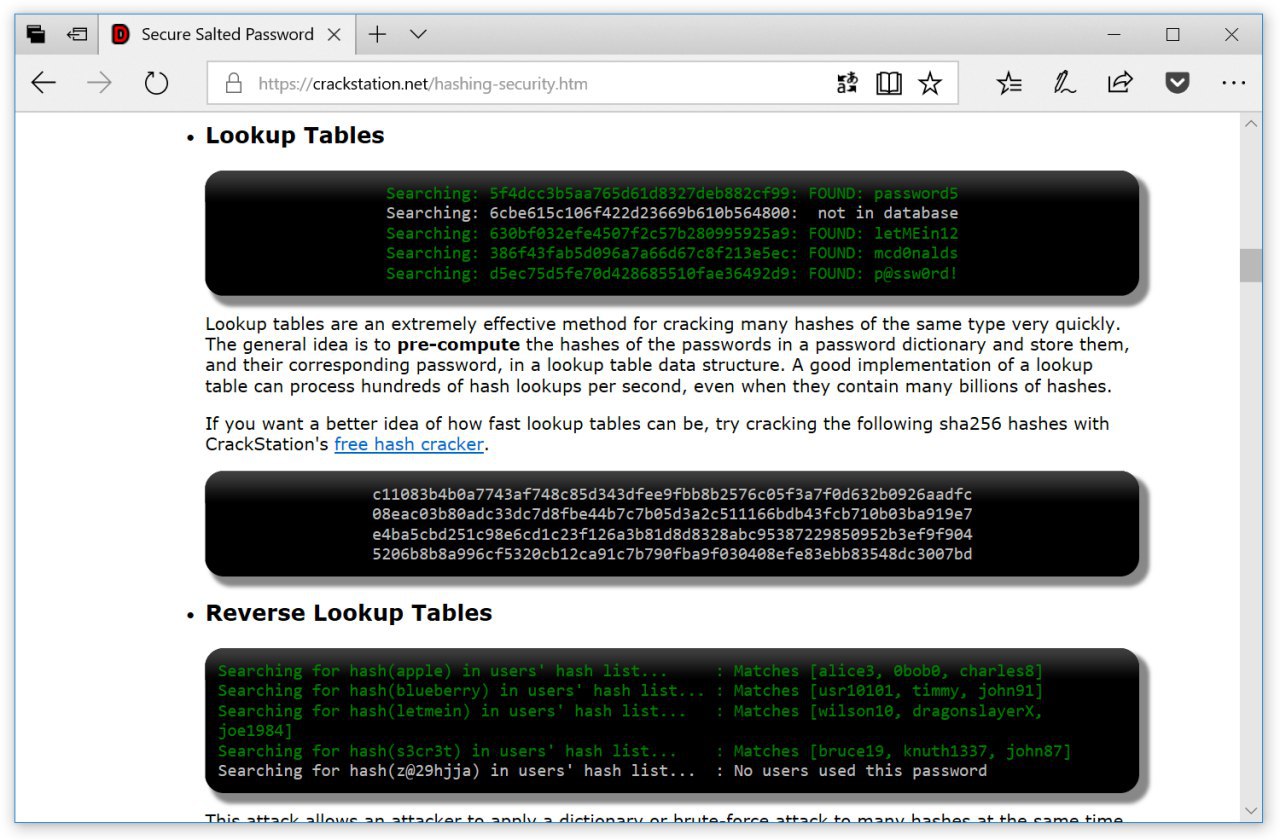Add notes with the pen icon
Image resolution: width=1280 pixels, height=840 pixels.
point(1064,84)
